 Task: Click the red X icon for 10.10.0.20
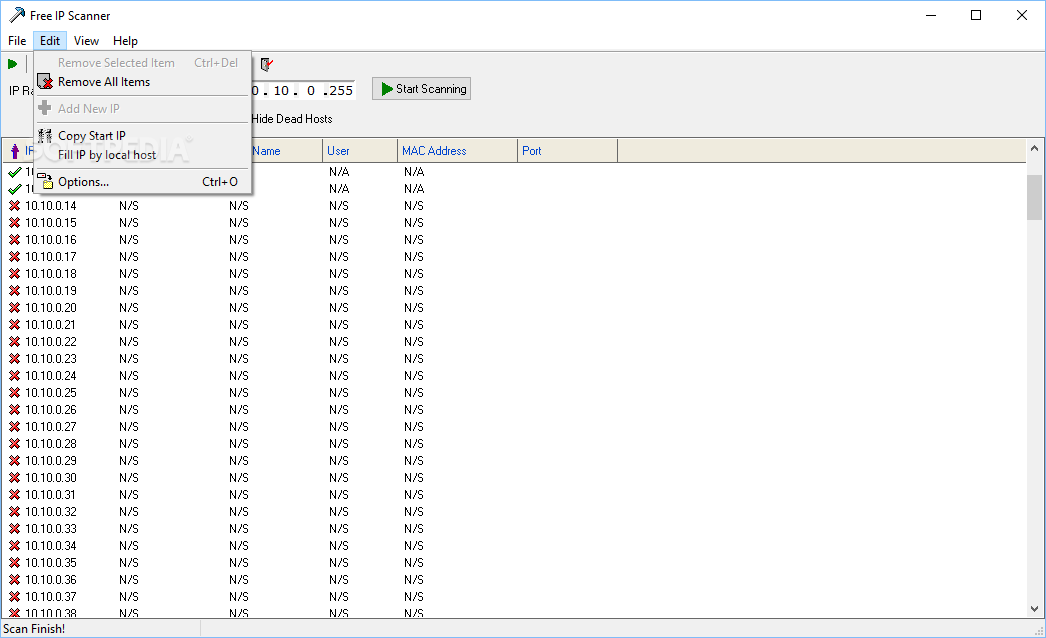(x=14, y=308)
